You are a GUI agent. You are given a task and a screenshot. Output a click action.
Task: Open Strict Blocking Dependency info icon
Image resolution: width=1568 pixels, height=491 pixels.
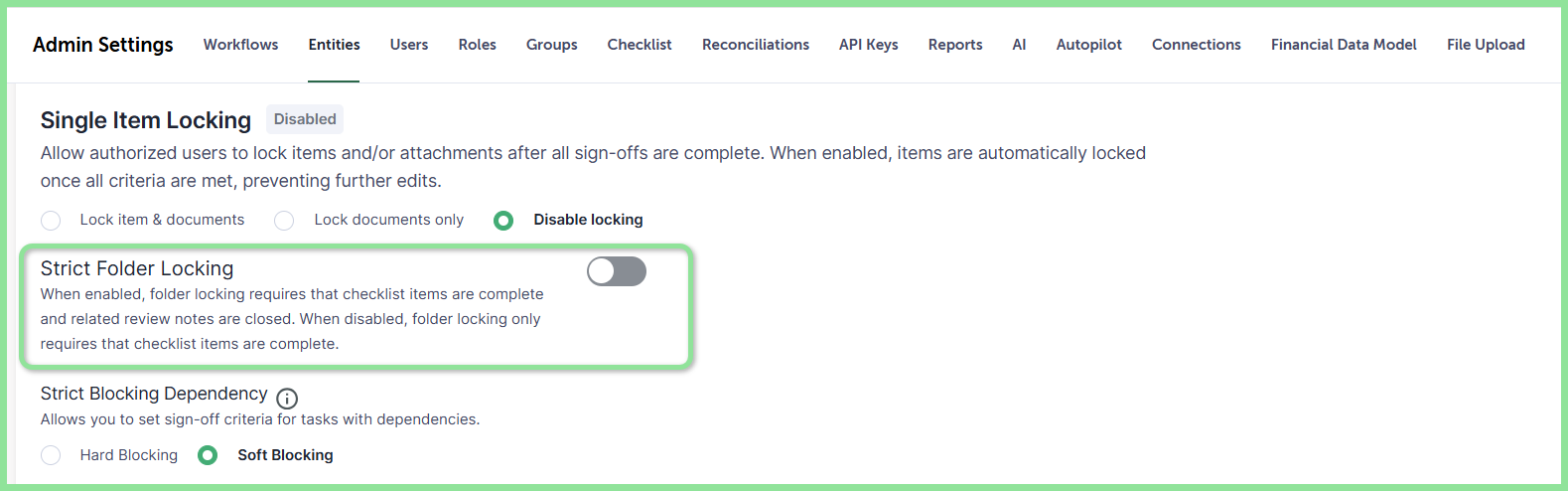click(287, 399)
